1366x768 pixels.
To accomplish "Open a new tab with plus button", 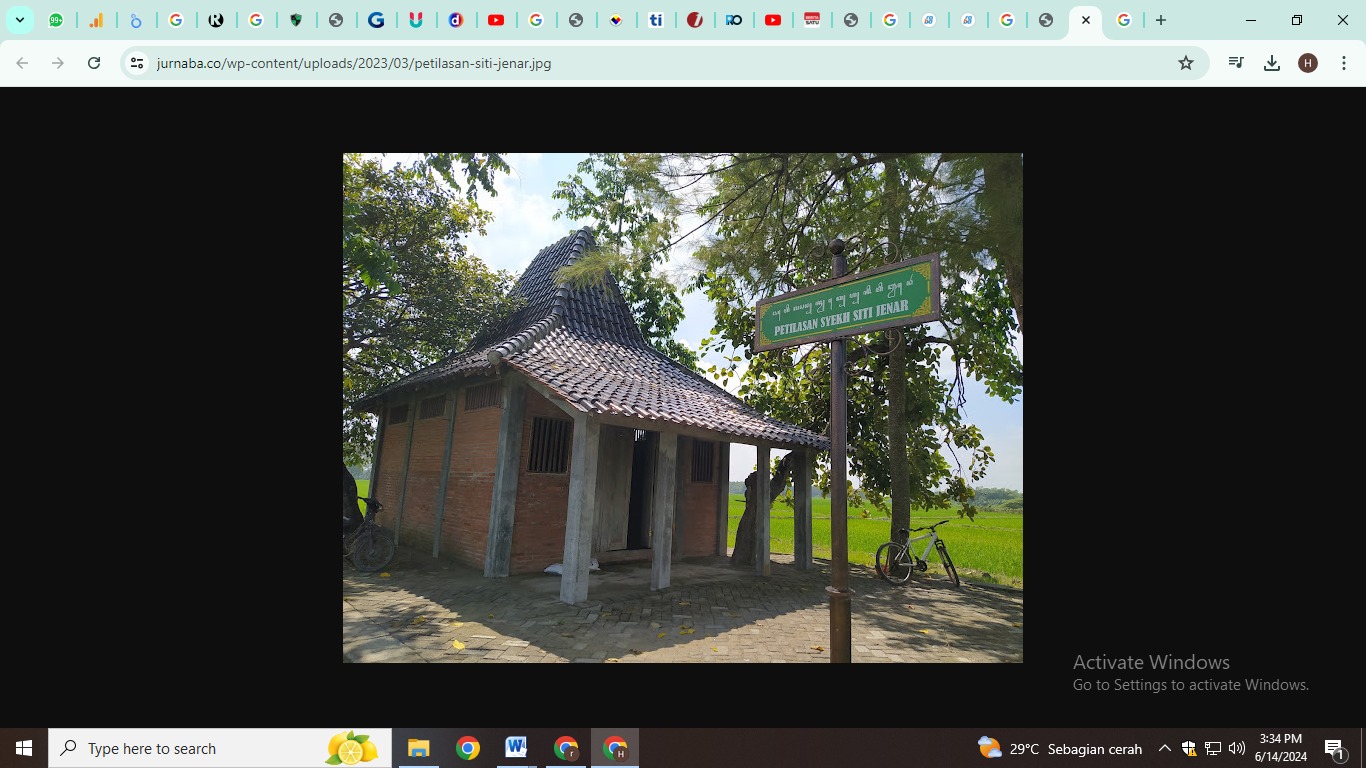I will click(x=1161, y=20).
